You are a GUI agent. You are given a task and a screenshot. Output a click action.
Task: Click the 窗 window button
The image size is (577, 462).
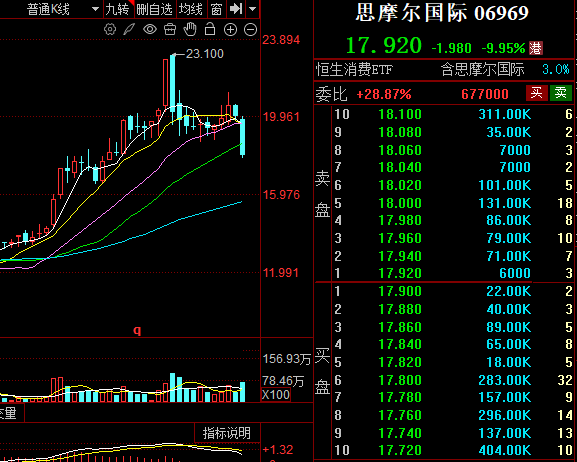[216, 9]
